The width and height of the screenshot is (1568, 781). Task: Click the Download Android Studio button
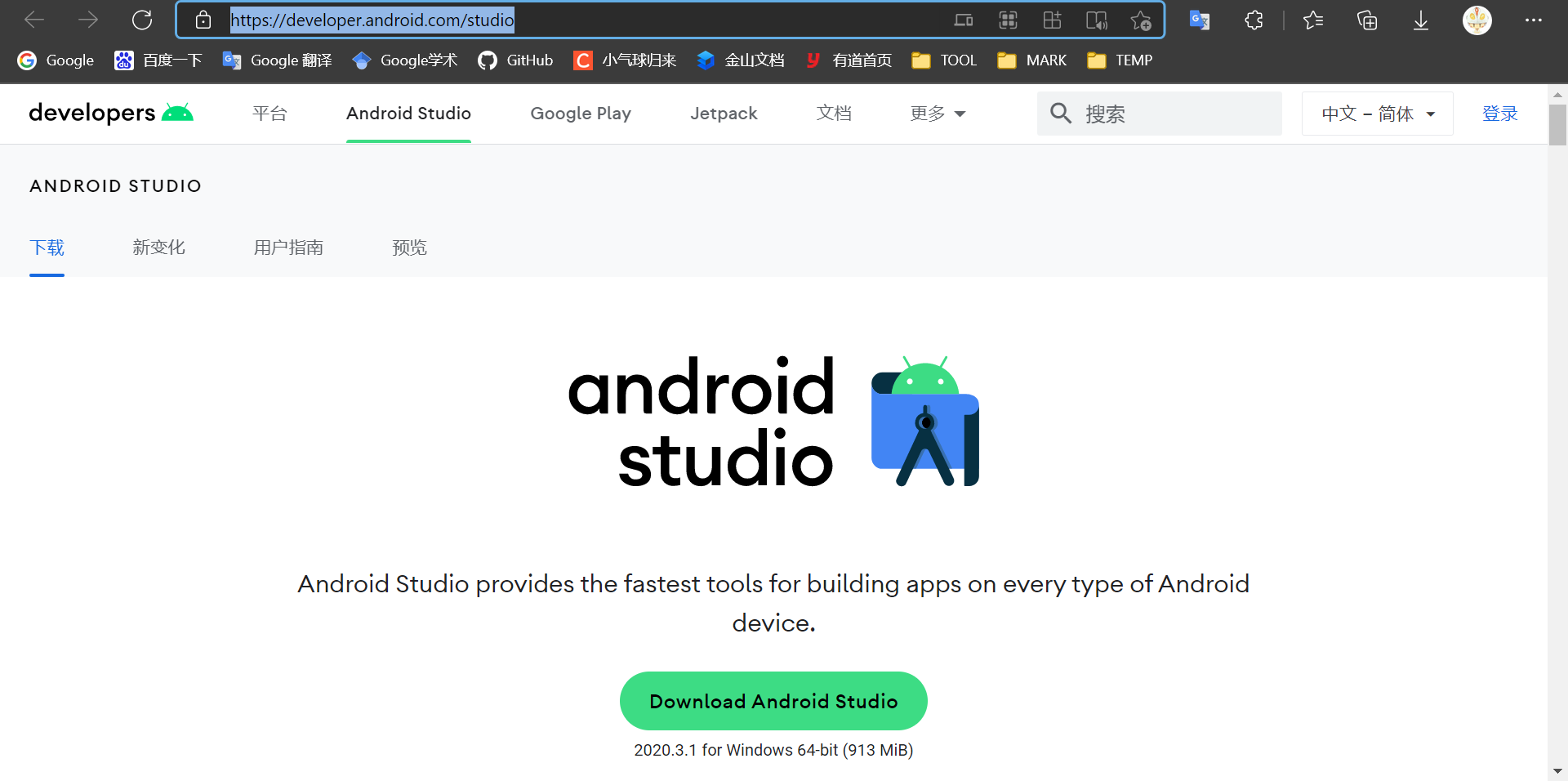pyautogui.click(x=773, y=701)
